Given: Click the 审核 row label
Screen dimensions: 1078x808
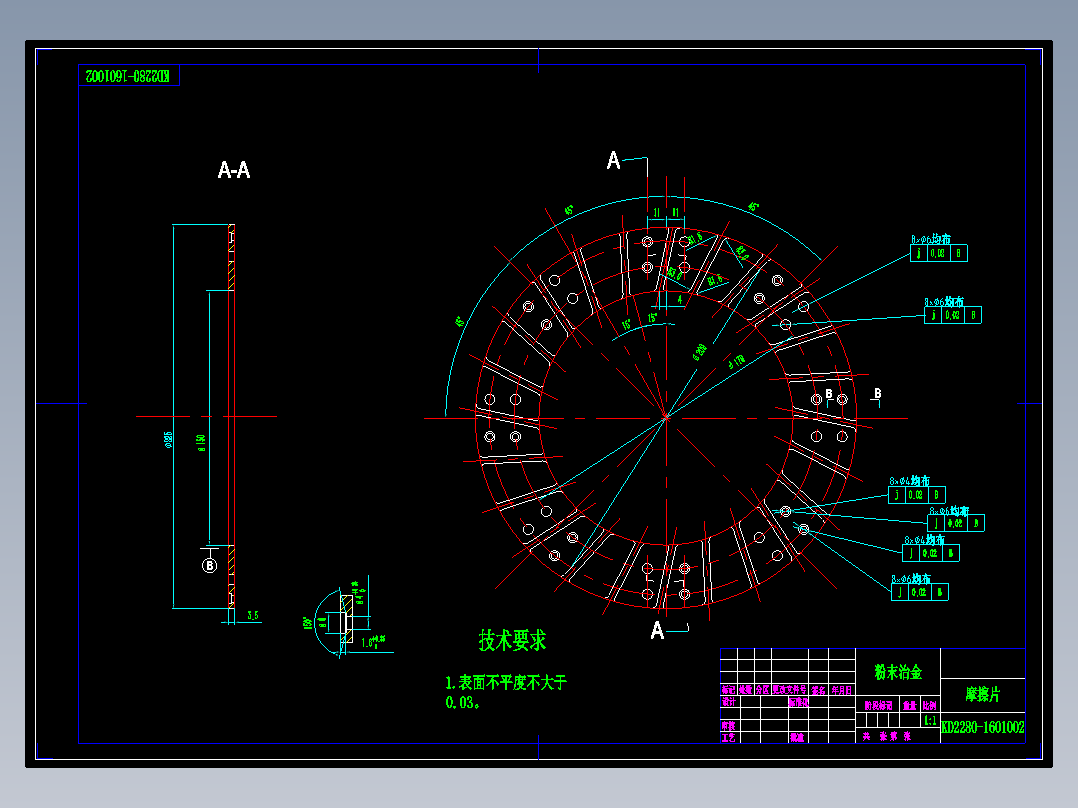Looking at the screenshot, I should (x=729, y=725).
